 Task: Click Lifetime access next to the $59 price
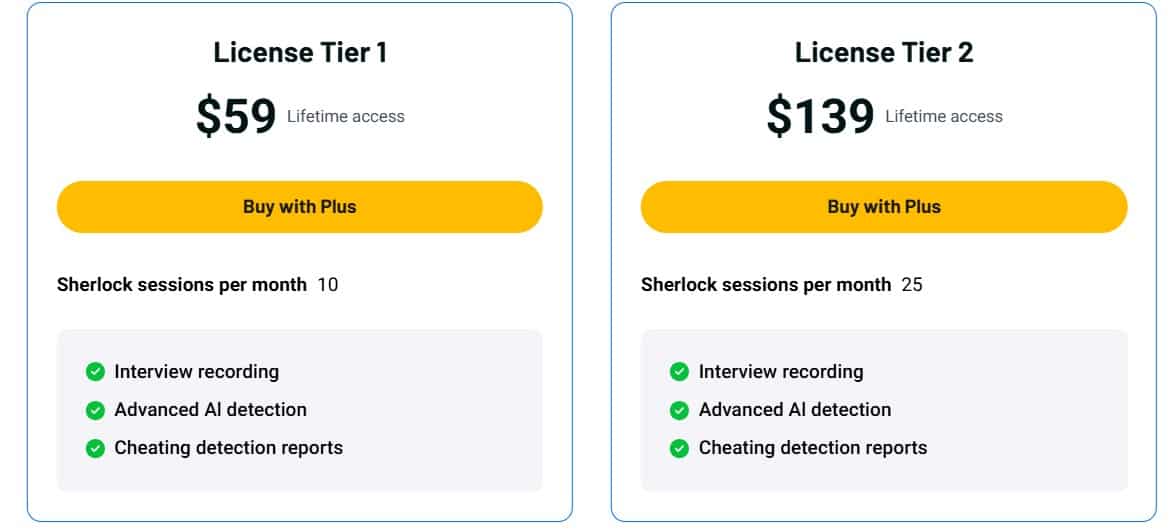pyautogui.click(x=346, y=117)
